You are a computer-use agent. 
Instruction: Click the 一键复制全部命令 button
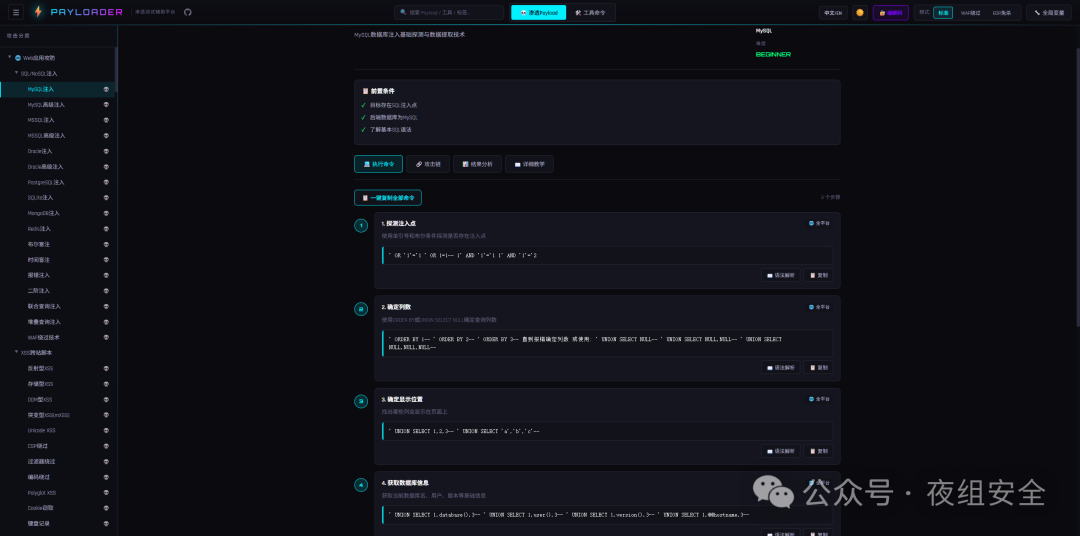coord(388,198)
